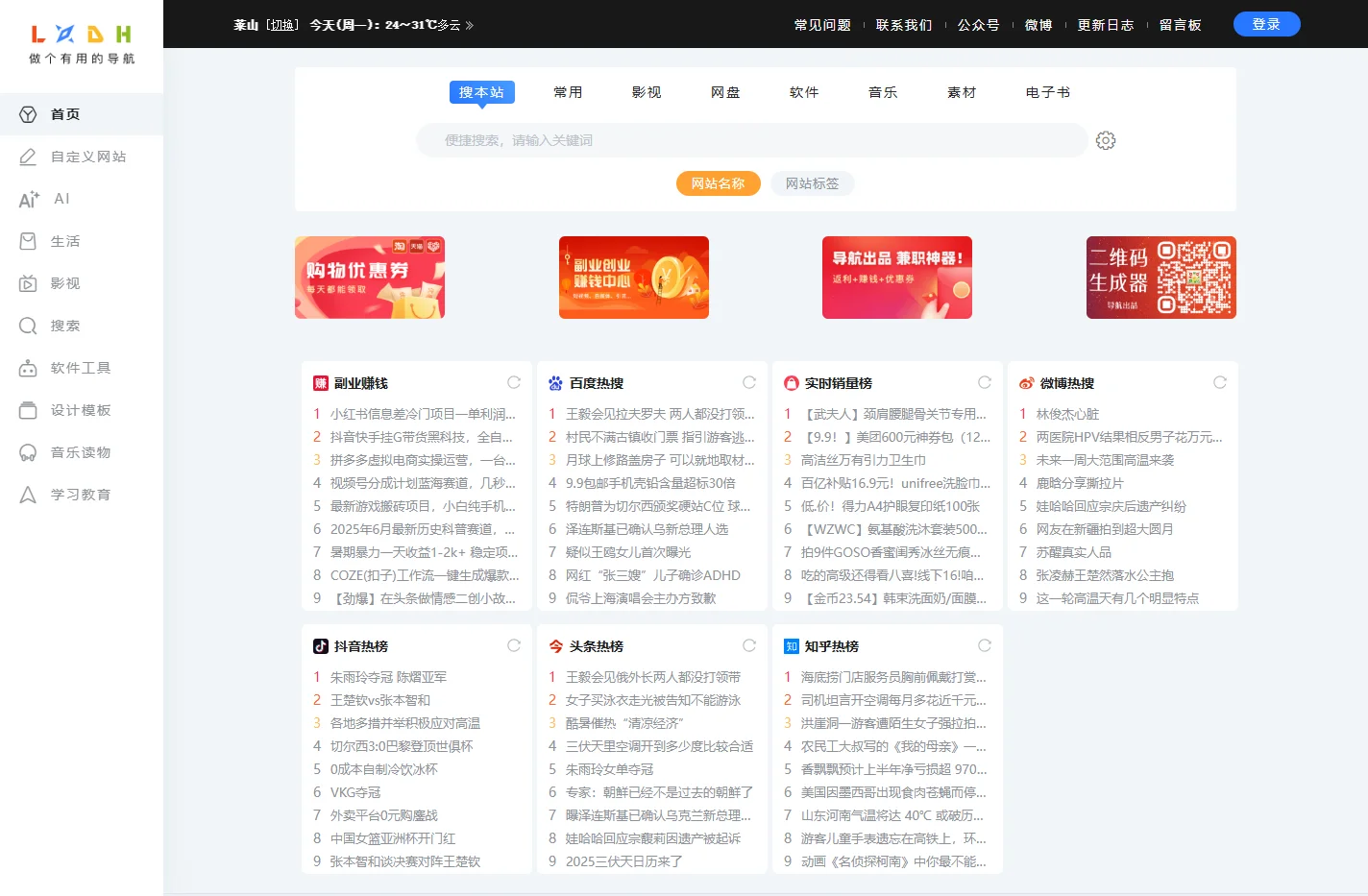Click the AI sidebar icon

pyautogui.click(x=29, y=199)
